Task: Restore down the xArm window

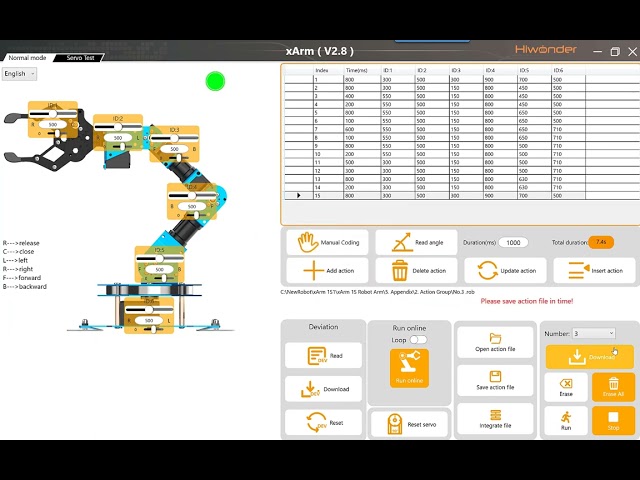Action: point(615,51)
